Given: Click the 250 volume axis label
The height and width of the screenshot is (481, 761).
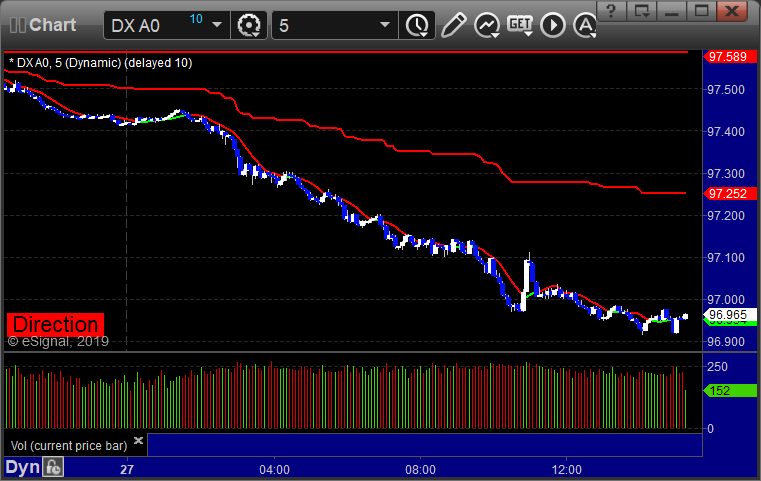Looking at the screenshot, I should click(717, 366).
